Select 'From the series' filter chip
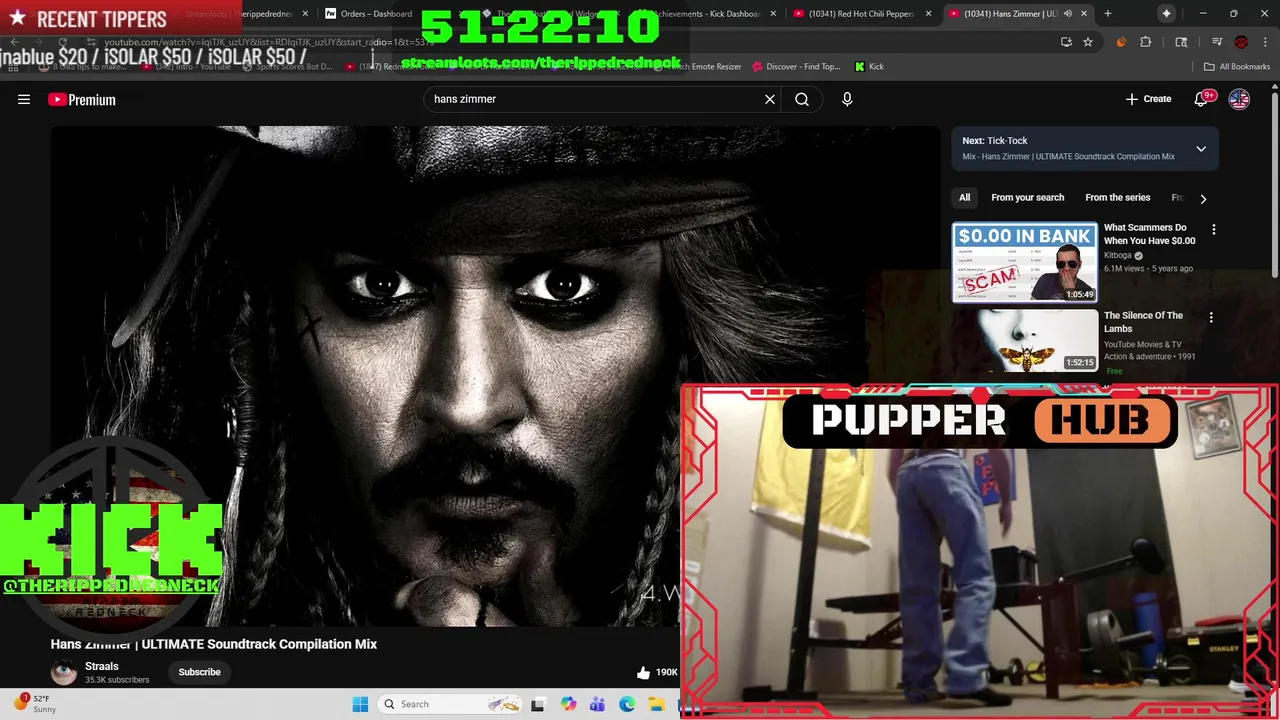This screenshot has width=1280, height=720. (1118, 198)
